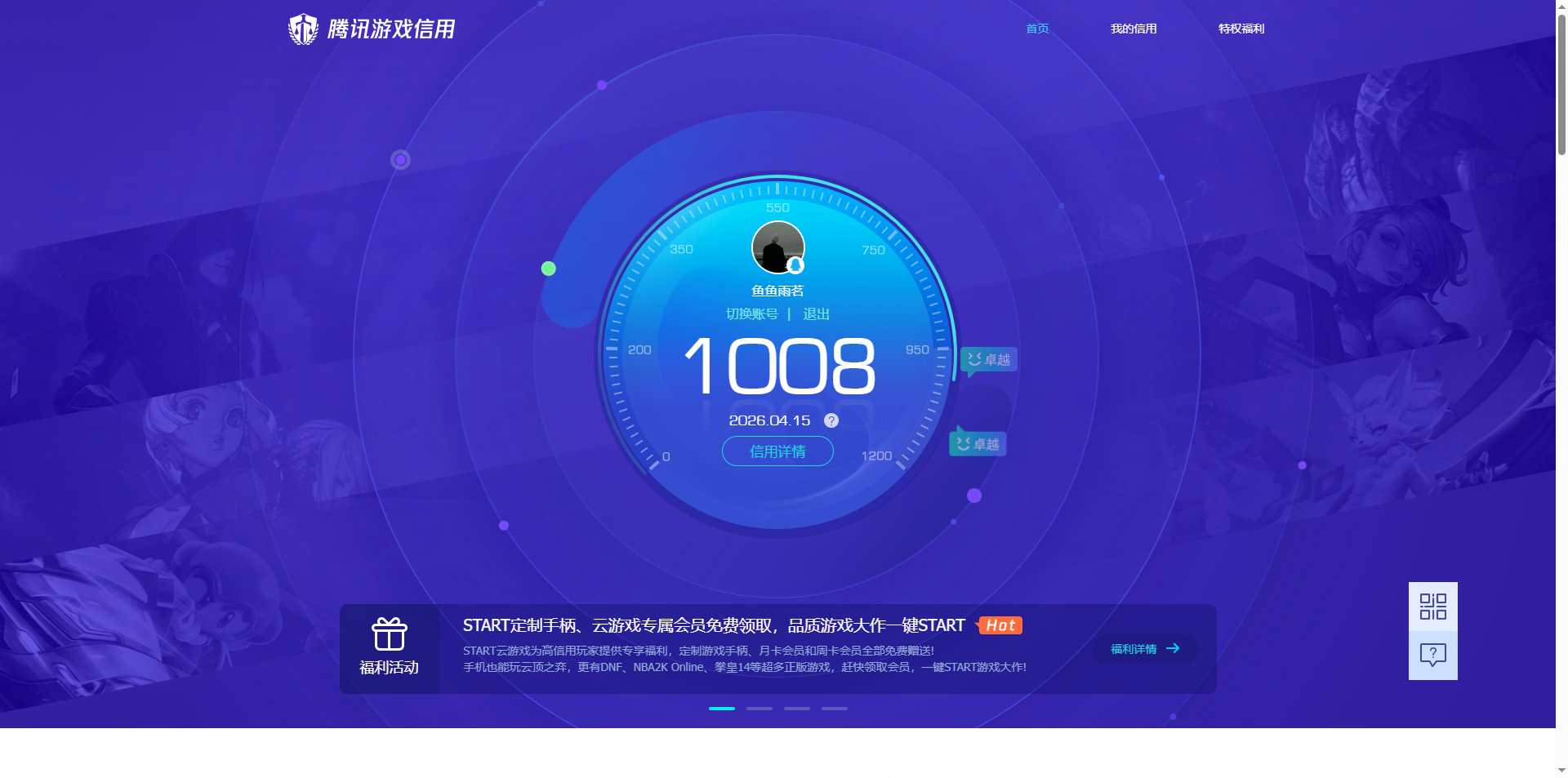Open 信用详情 to view credit details
The width and height of the screenshot is (1568, 778).
click(777, 451)
